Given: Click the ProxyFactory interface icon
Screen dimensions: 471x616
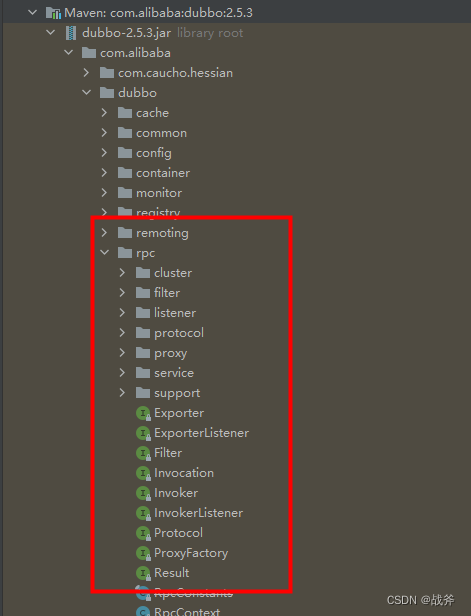Looking at the screenshot, I should tap(143, 553).
